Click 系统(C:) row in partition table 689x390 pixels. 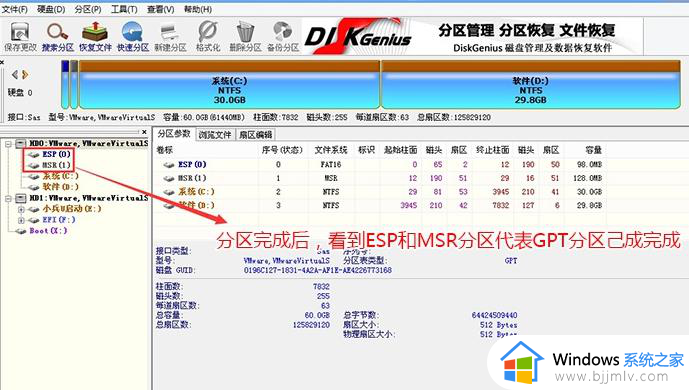[x=380, y=192]
